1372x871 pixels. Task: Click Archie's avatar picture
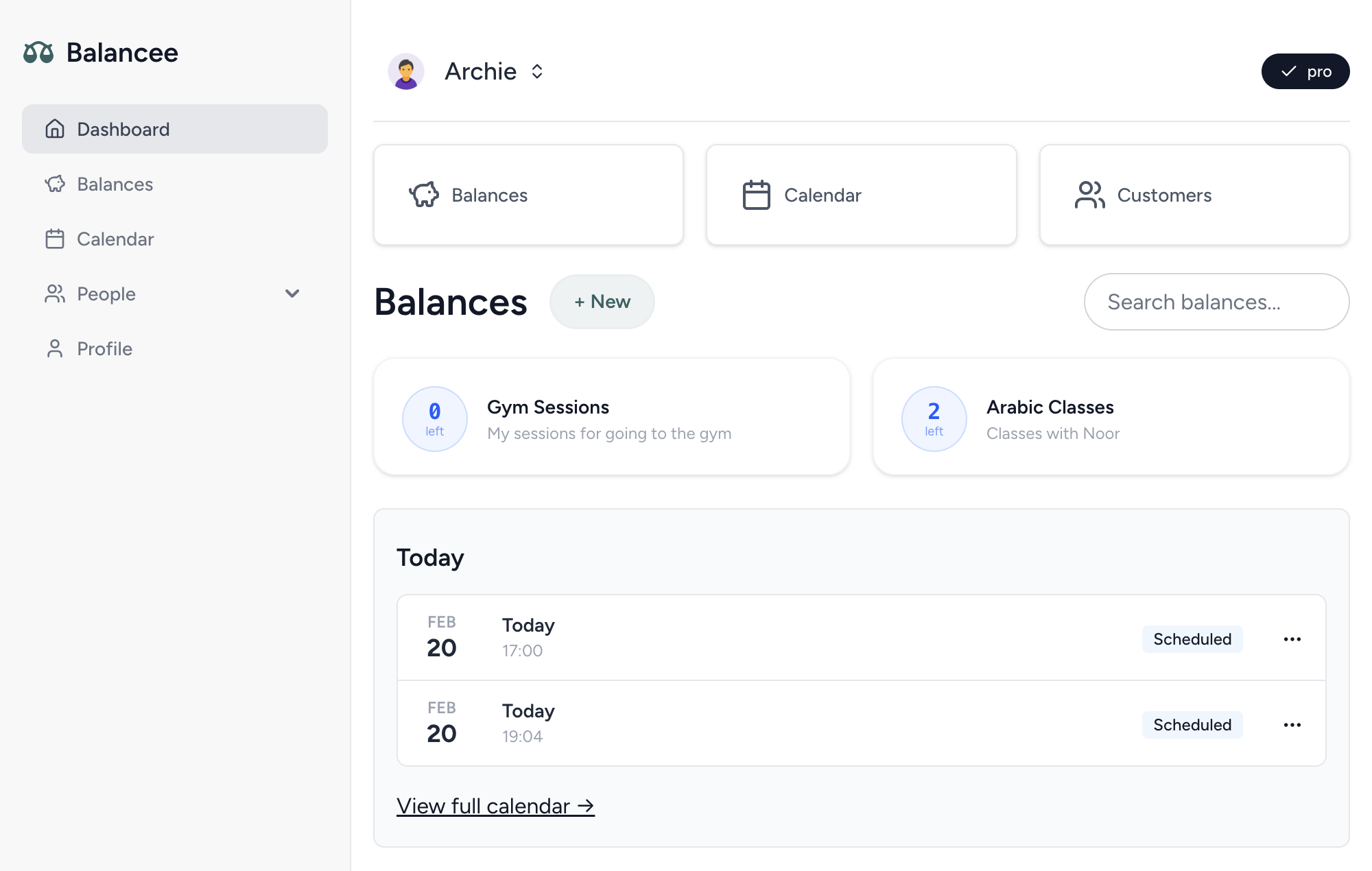(x=407, y=71)
